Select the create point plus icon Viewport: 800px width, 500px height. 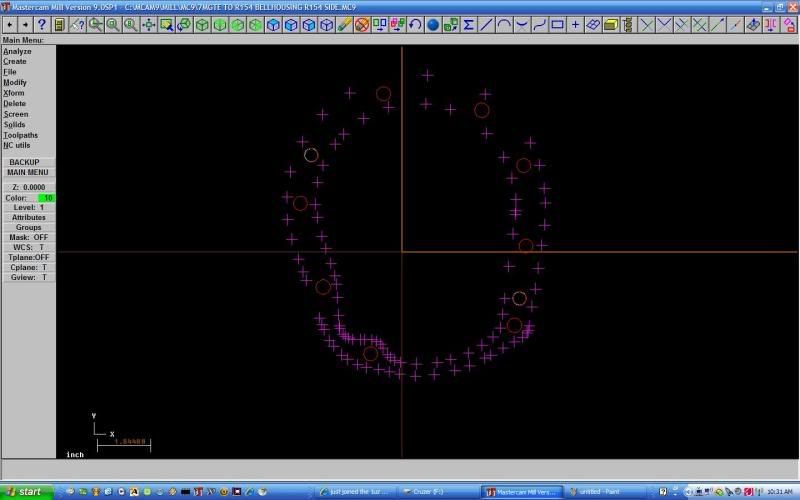pos(576,24)
